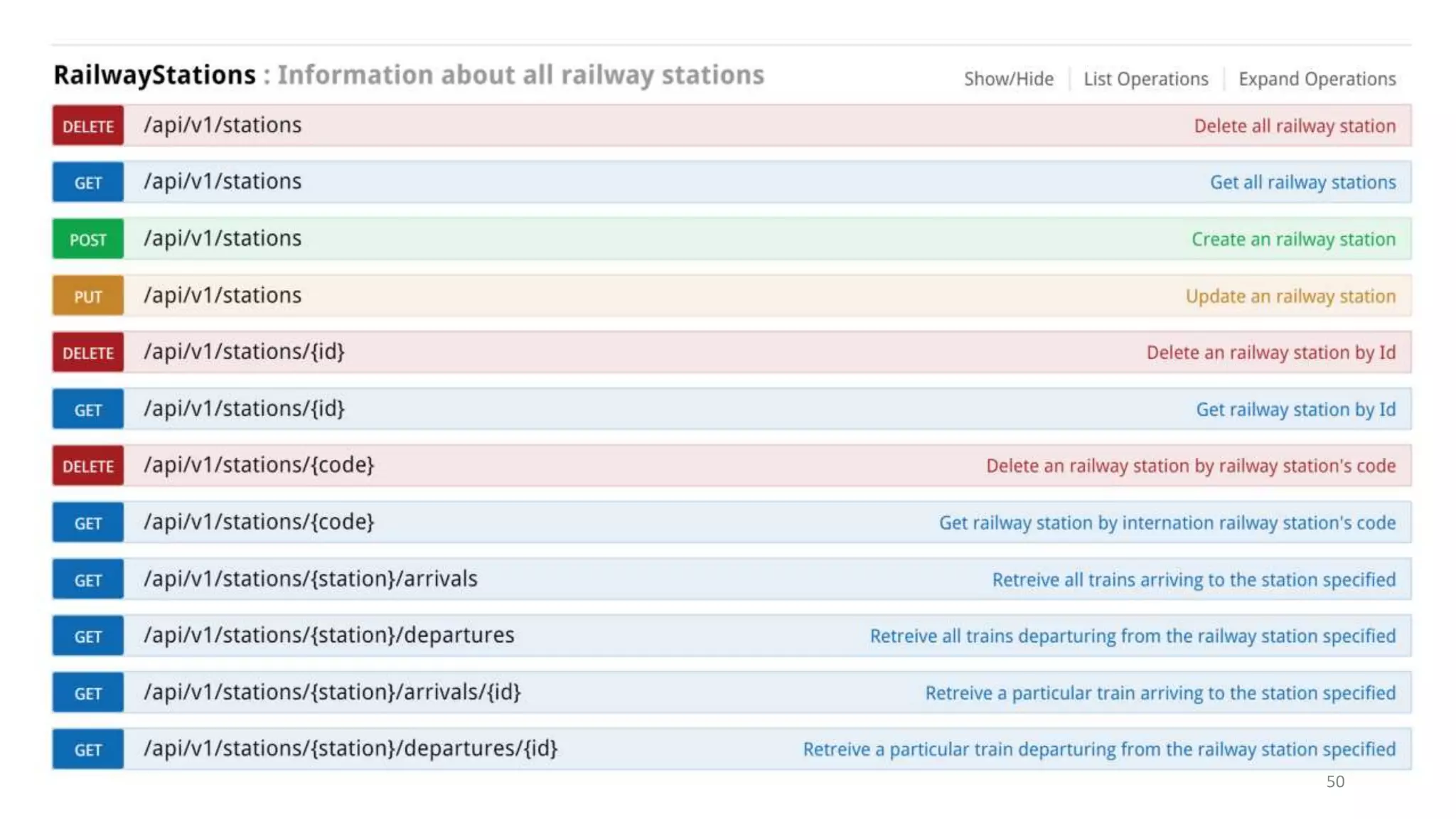Viewport: 1456px width, 819px height.
Task: Click List Operations link
Action: 1145,79
